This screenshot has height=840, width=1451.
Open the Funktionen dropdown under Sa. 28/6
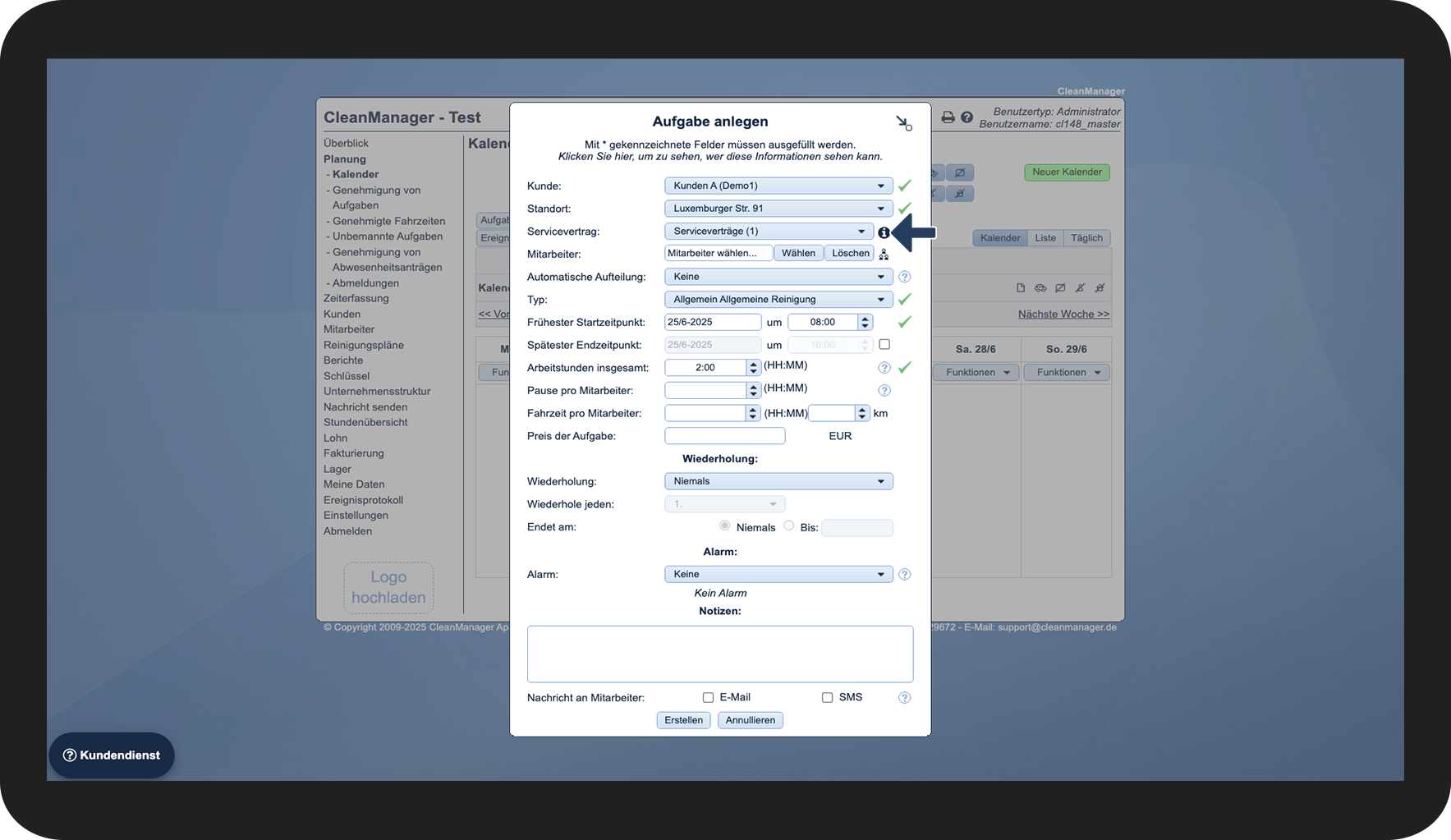point(977,373)
